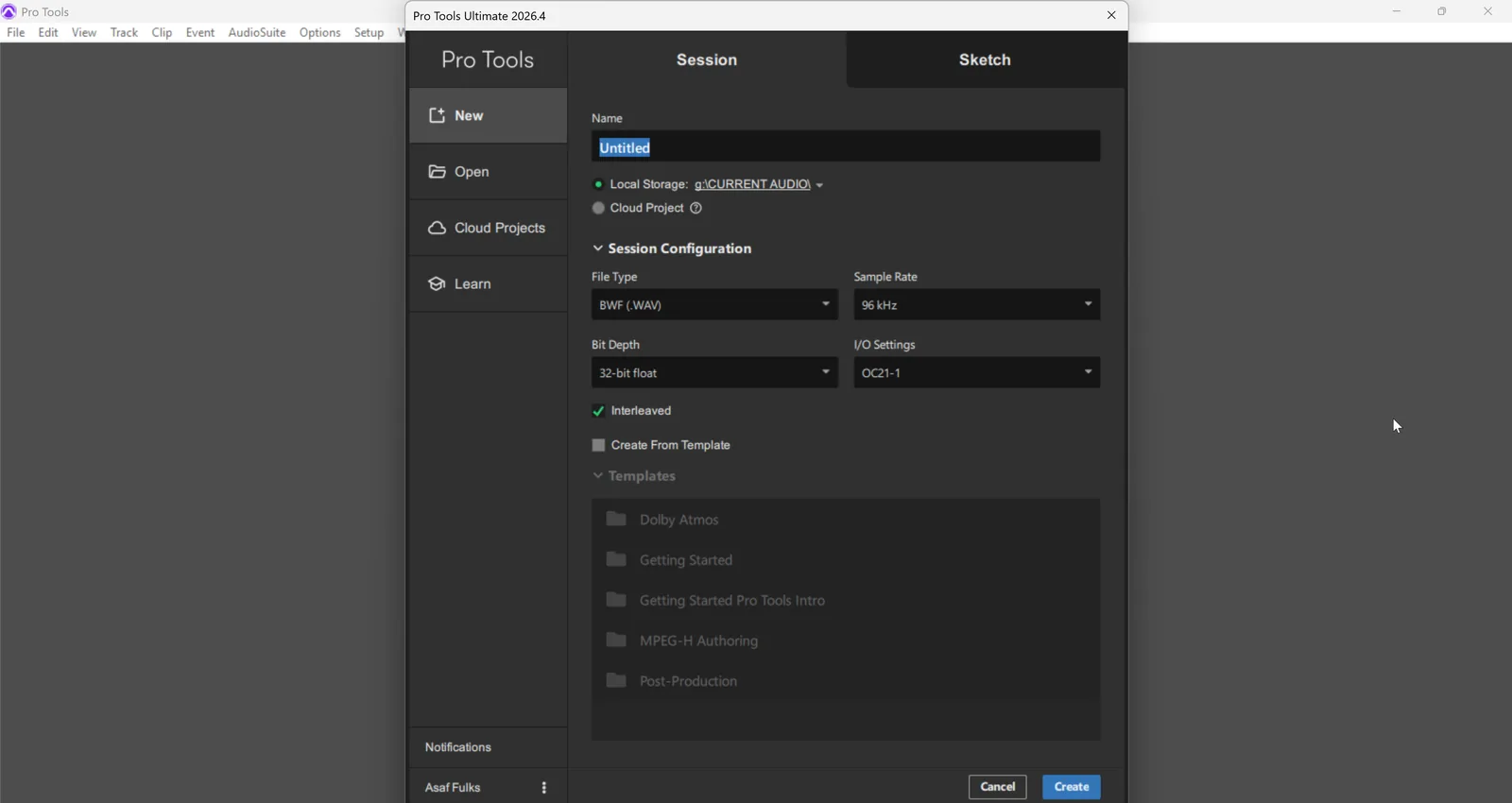Click the Dolby Atmos folder icon
The width and height of the screenshot is (1512, 803).
coord(616,520)
